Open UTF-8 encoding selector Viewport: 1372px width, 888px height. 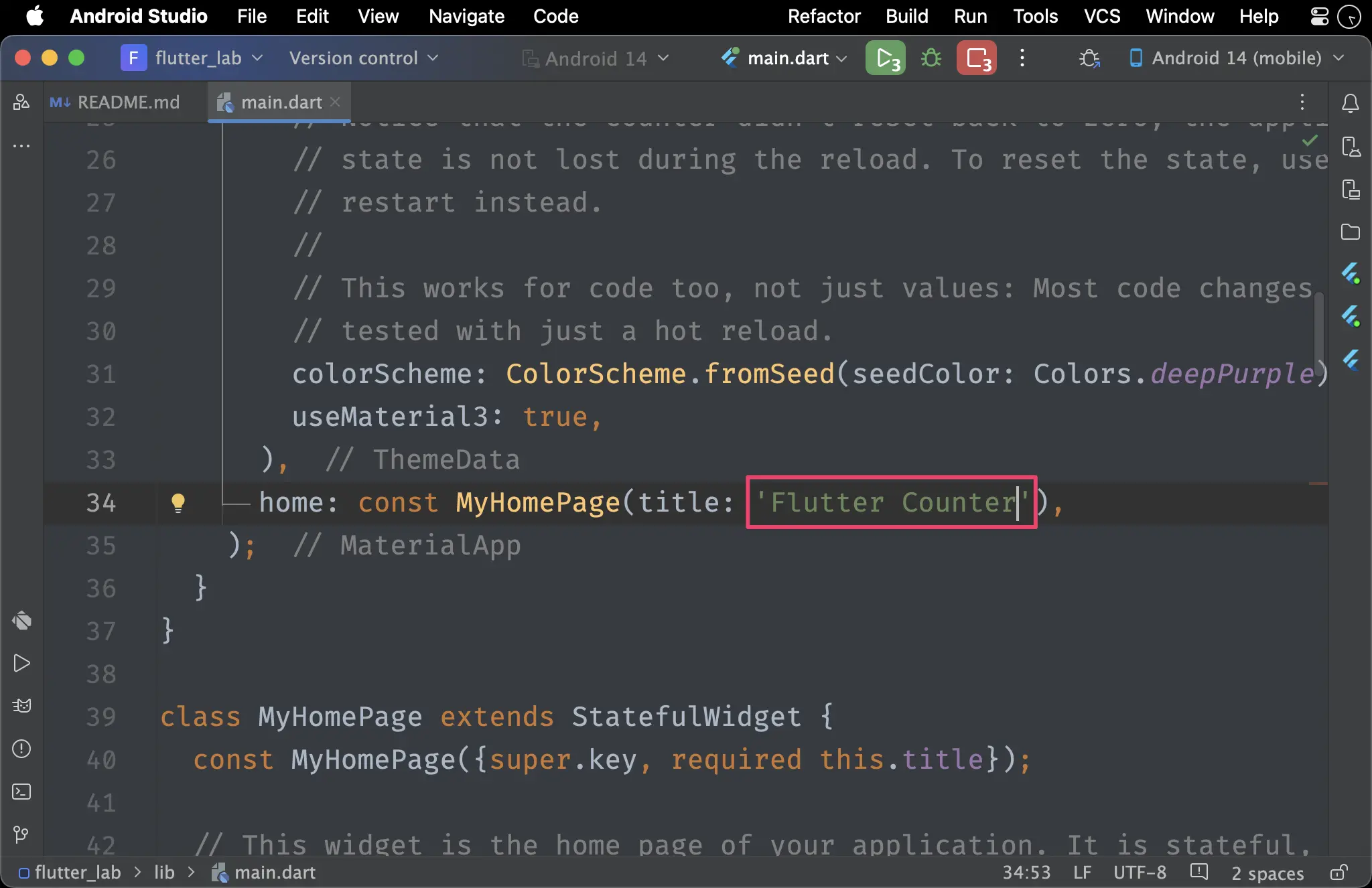(x=1140, y=873)
